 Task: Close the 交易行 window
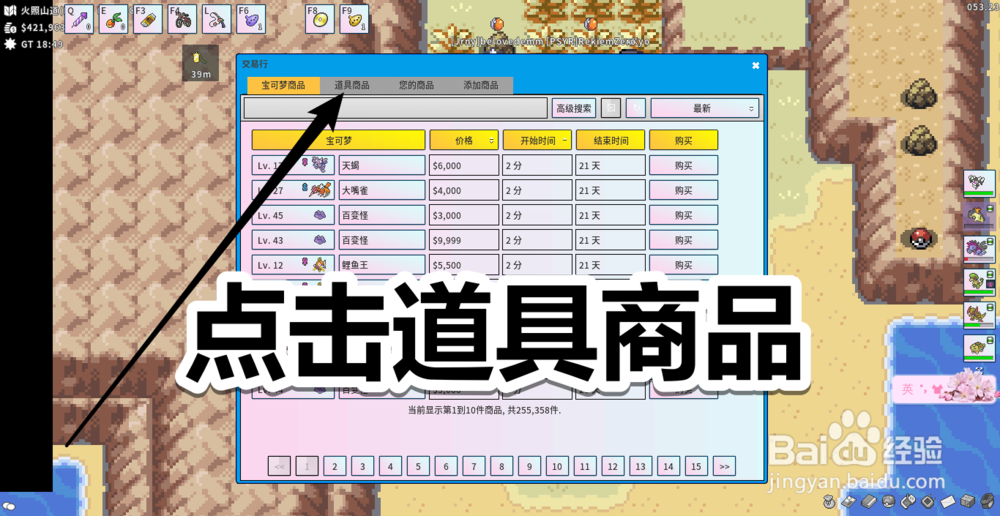[x=755, y=65]
